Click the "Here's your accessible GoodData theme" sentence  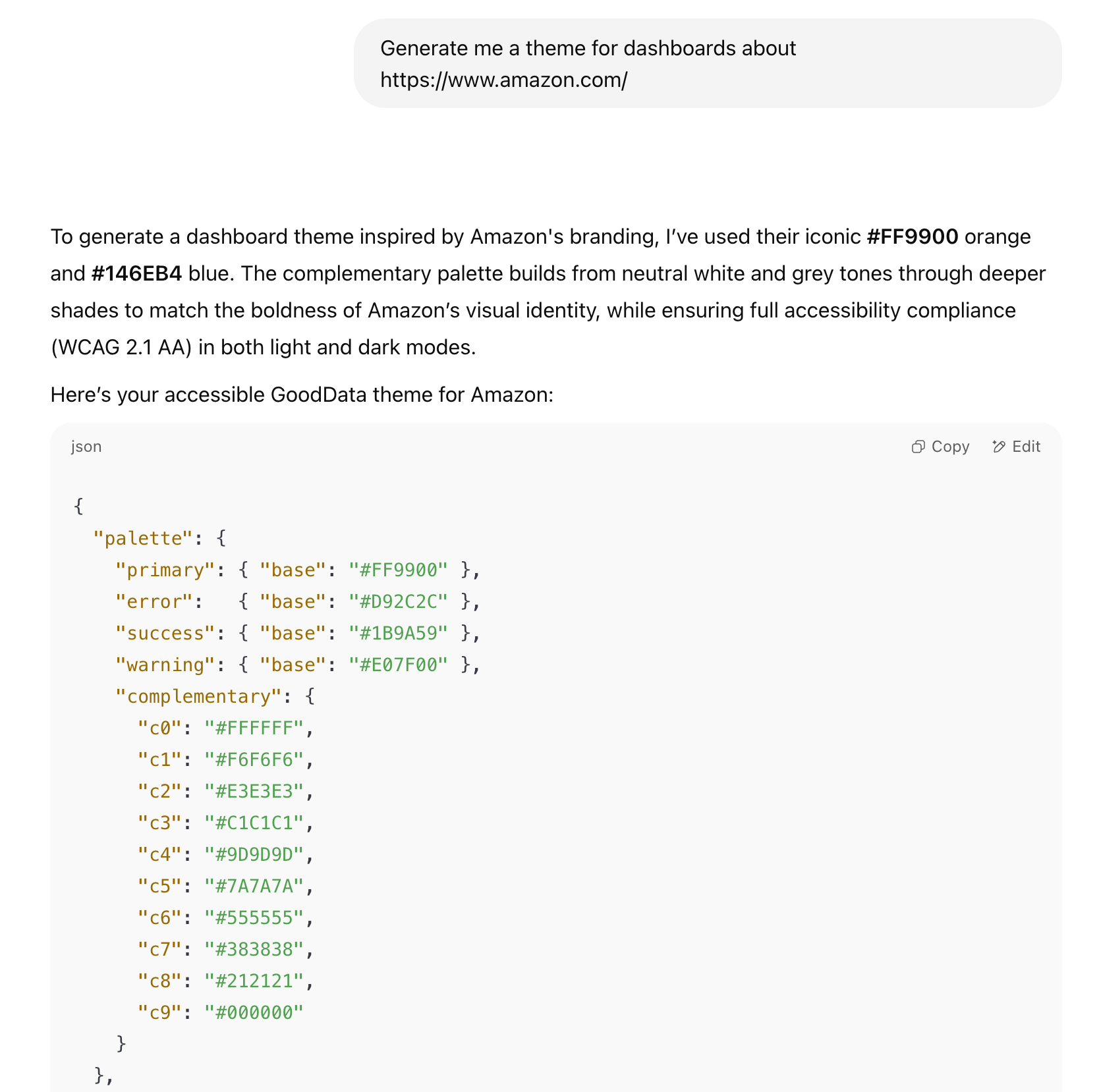[302, 395]
